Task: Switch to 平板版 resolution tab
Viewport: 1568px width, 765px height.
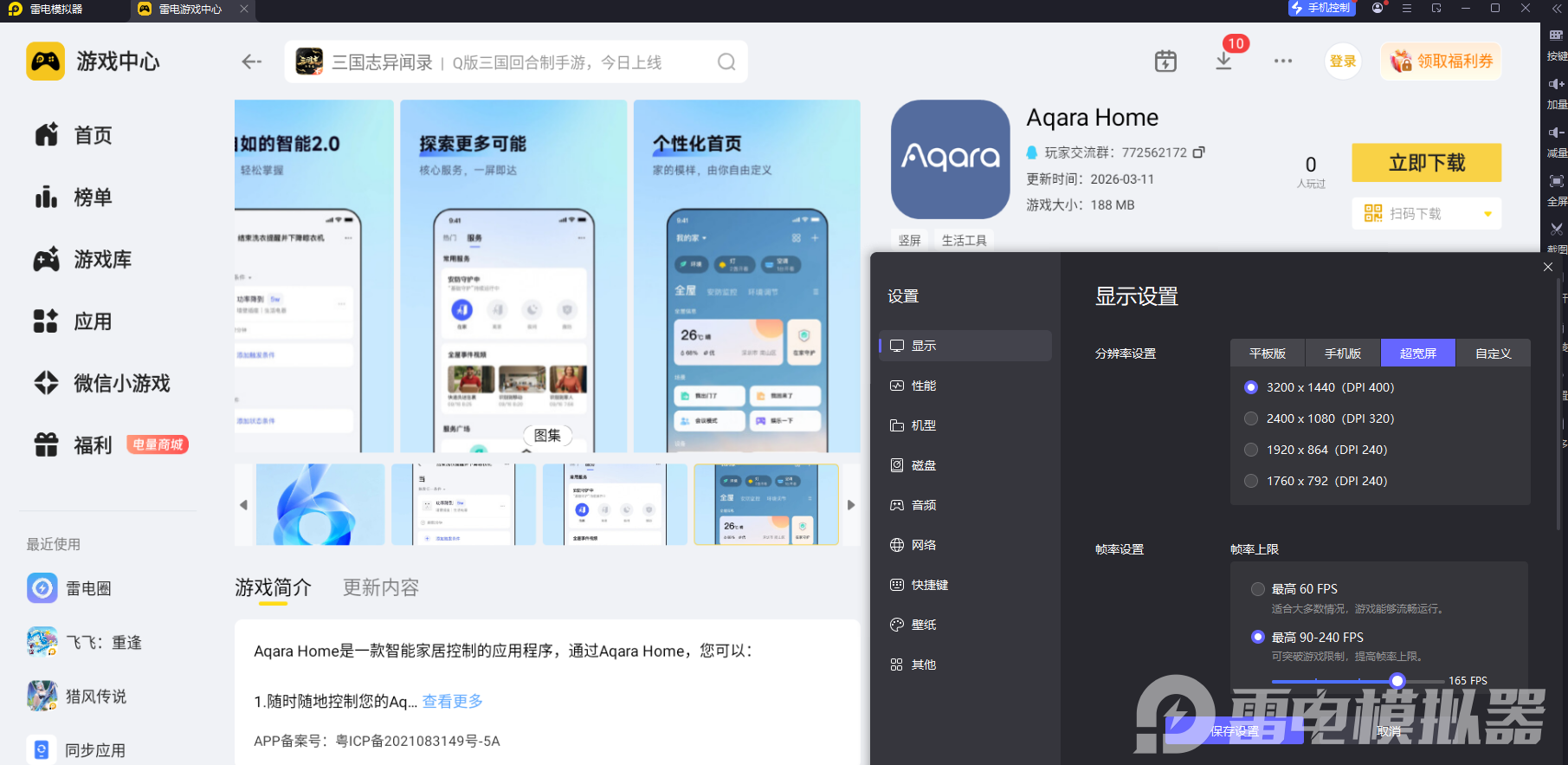Action: 1268,353
